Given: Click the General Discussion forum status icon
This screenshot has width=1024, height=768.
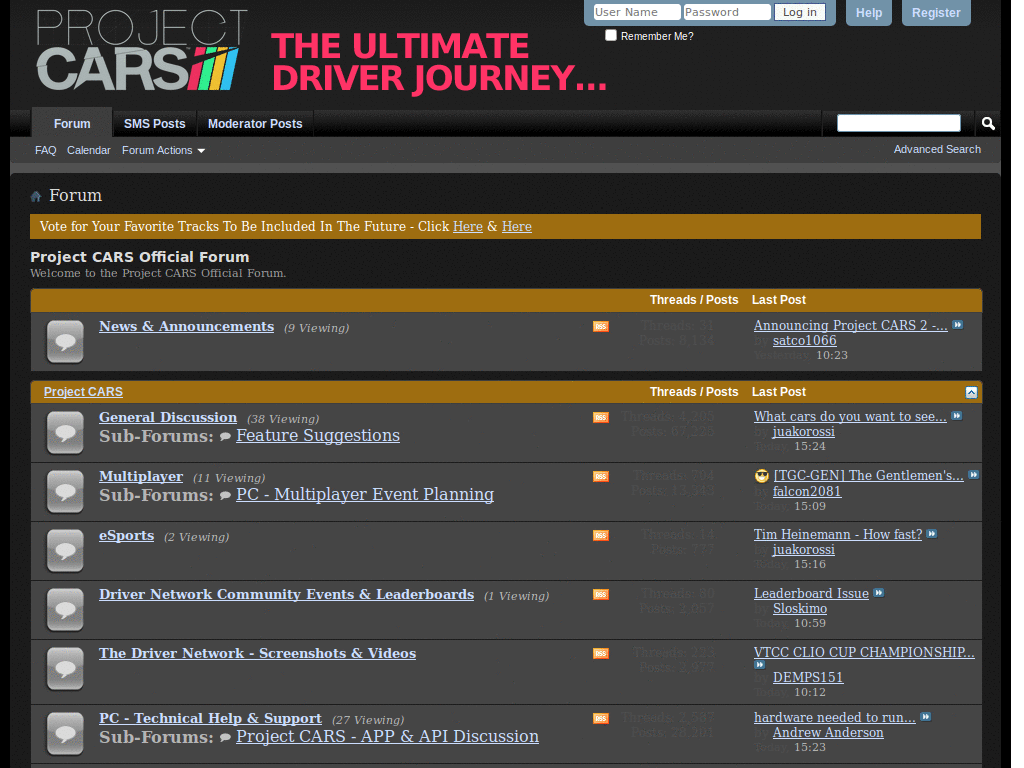Looking at the screenshot, I should (x=65, y=432).
